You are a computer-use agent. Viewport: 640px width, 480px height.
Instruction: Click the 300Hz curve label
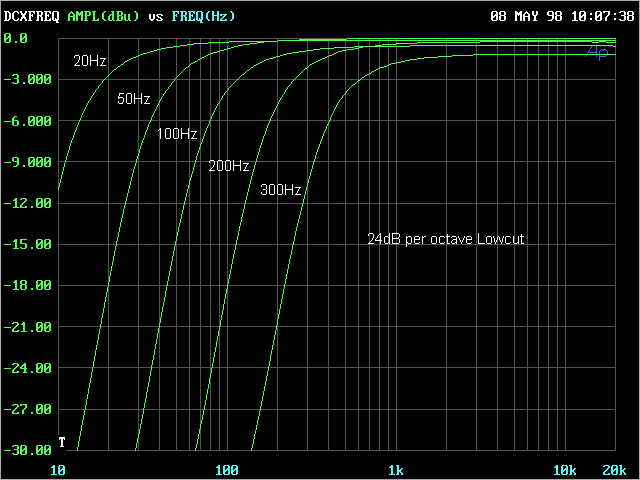point(281,189)
